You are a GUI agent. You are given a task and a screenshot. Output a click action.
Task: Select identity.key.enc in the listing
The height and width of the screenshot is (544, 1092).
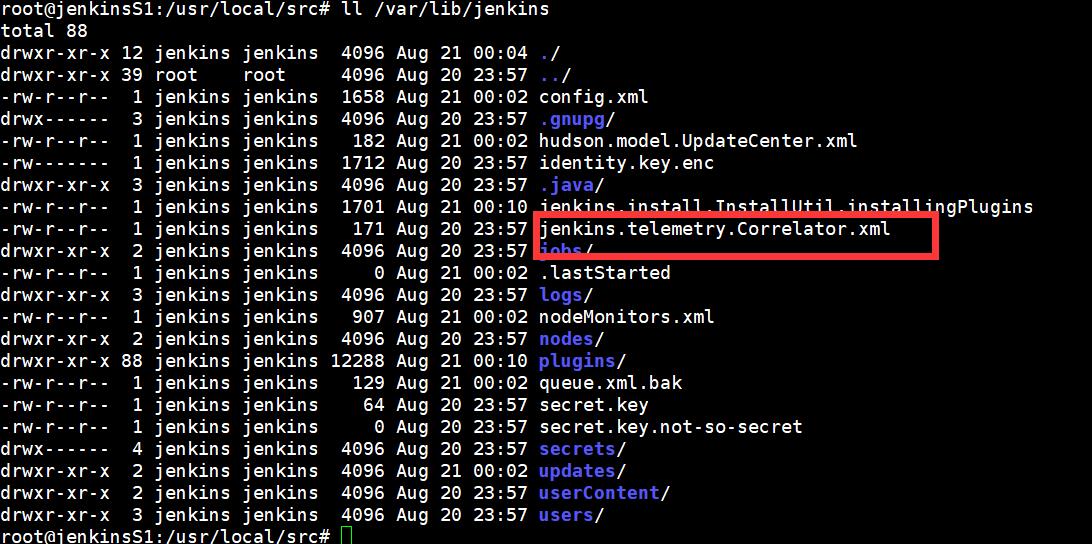(626, 164)
